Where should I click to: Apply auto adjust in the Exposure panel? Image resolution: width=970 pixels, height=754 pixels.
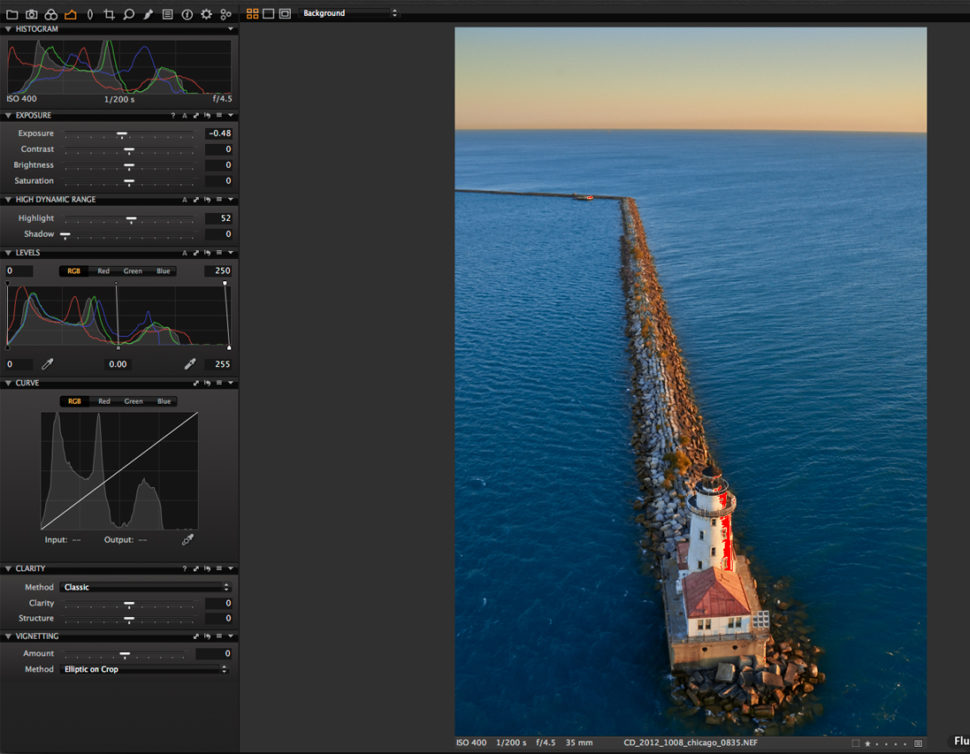point(184,116)
